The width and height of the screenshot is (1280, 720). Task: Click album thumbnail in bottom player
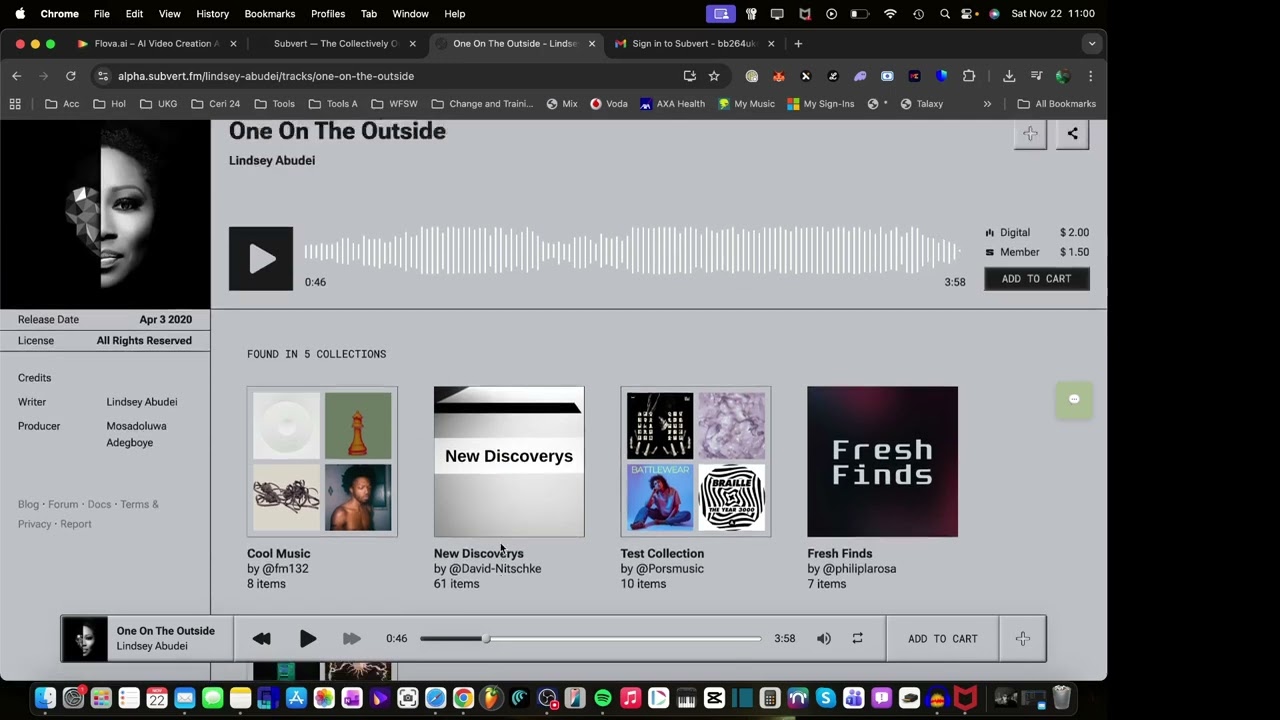pyautogui.click(x=85, y=638)
